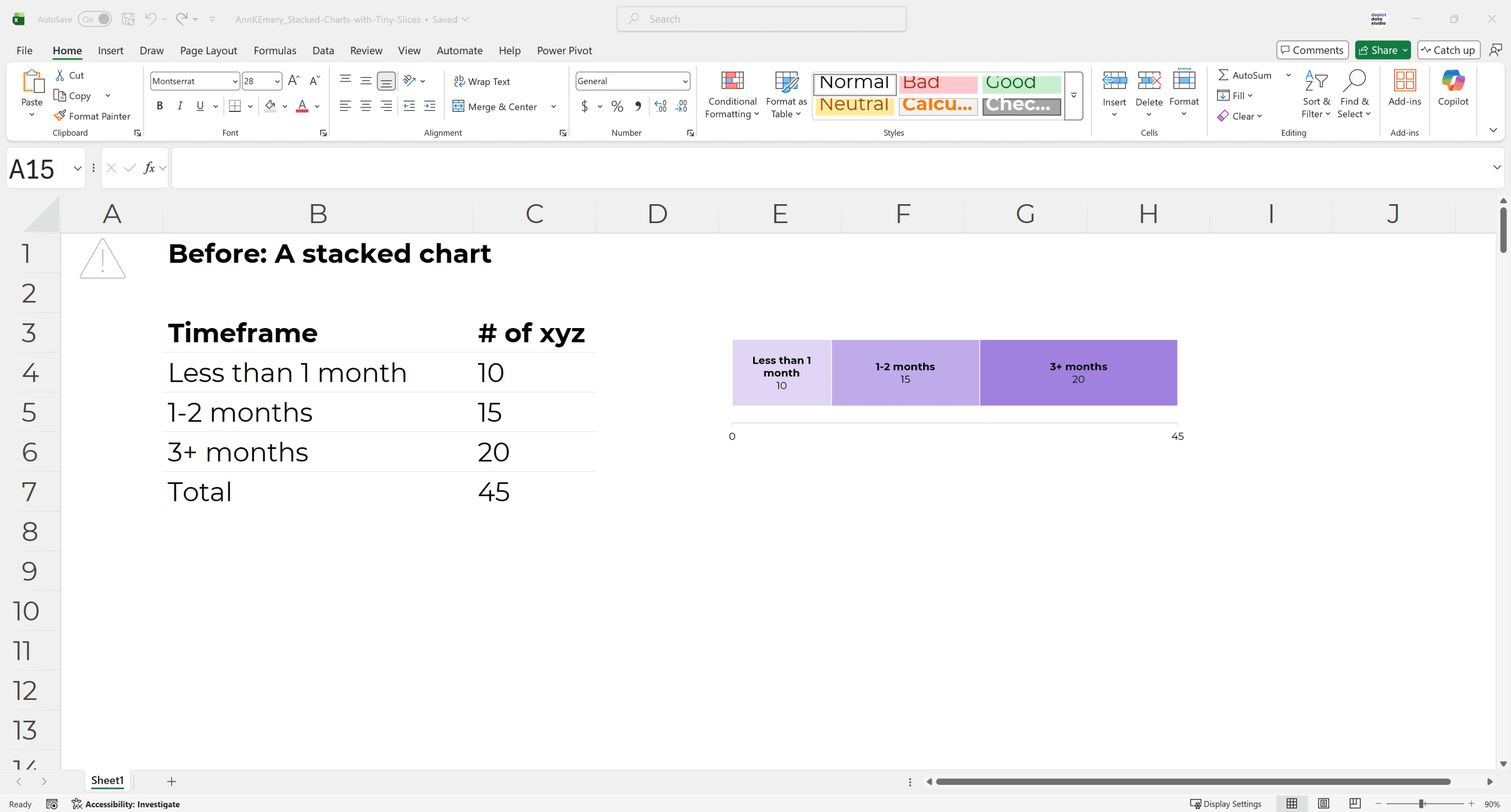Toggle the AutoSave switch off
This screenshot has height=812, width=1511.
coord(95,19)
